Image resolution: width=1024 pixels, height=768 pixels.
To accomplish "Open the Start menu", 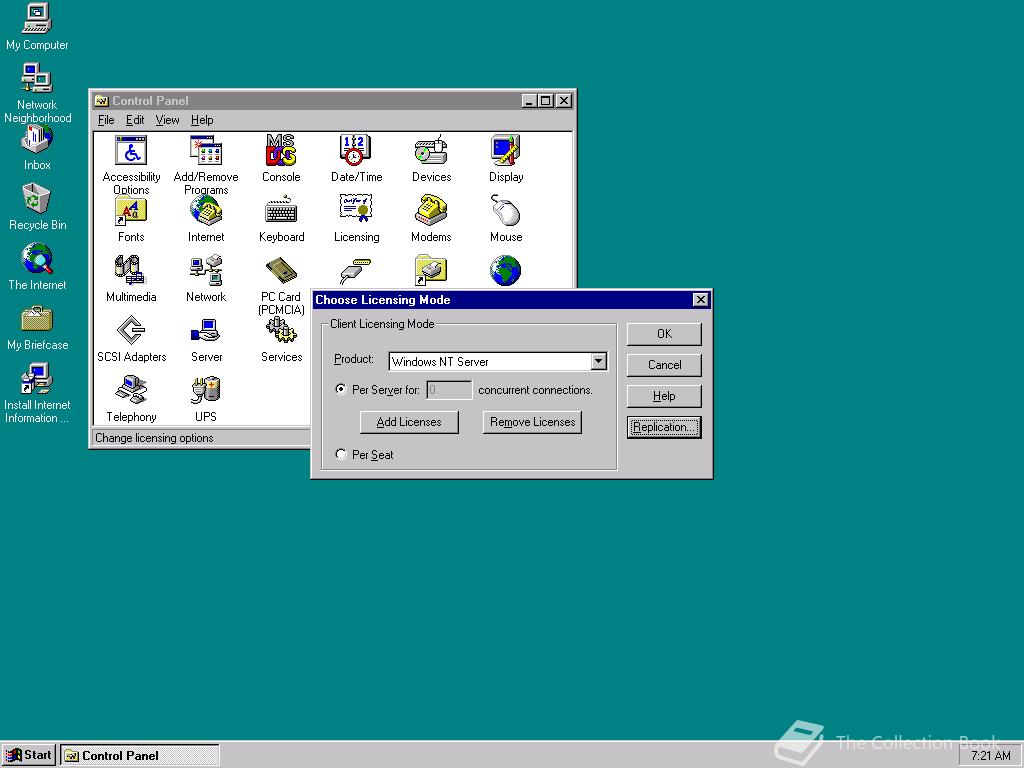I will pos(29,756).
